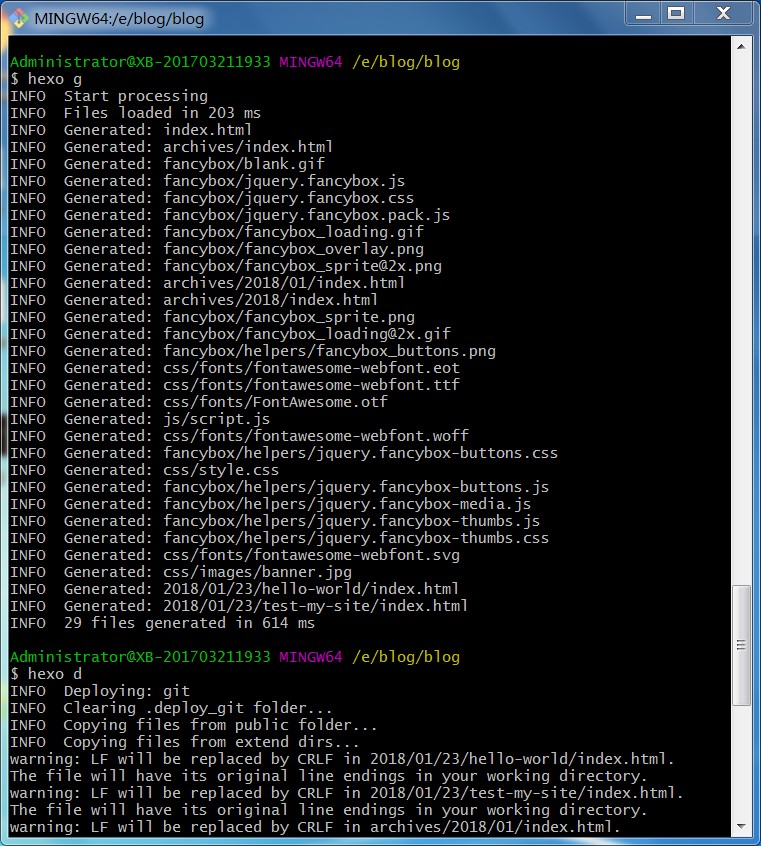Click 'jquery.fancybox-media.js' line
Image resolution: width=761 pixels, height=846 pixels.
271,504
